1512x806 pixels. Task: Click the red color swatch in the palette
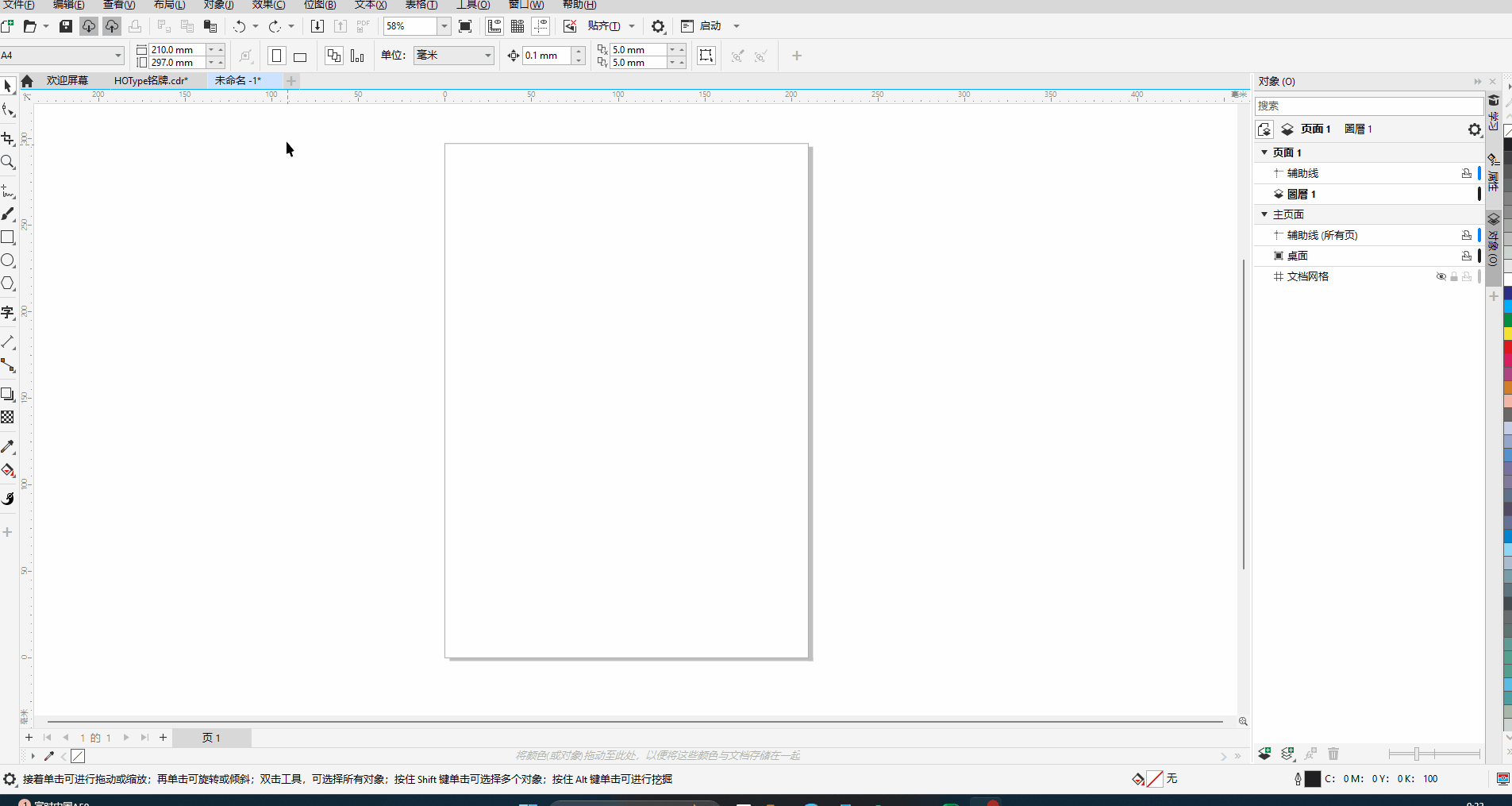point(1507,347)
